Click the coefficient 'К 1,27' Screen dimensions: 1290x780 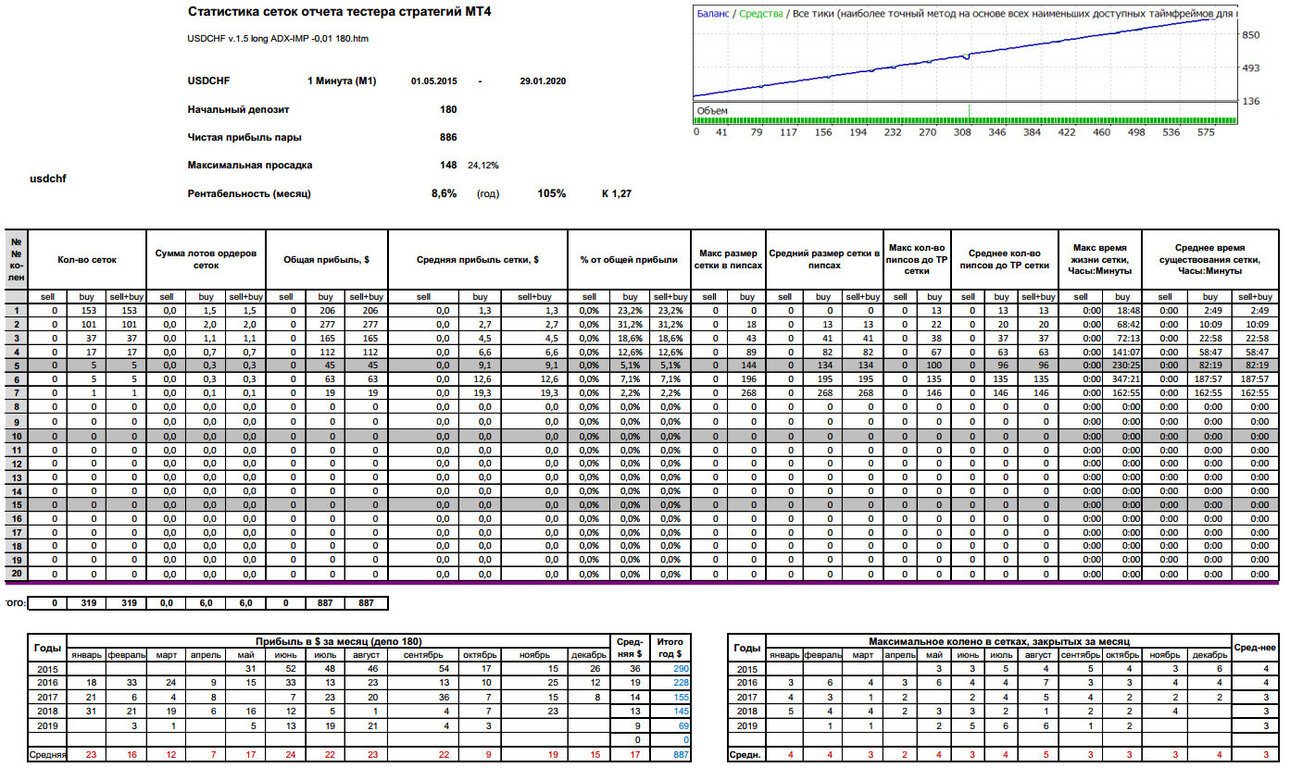[616, 193]
